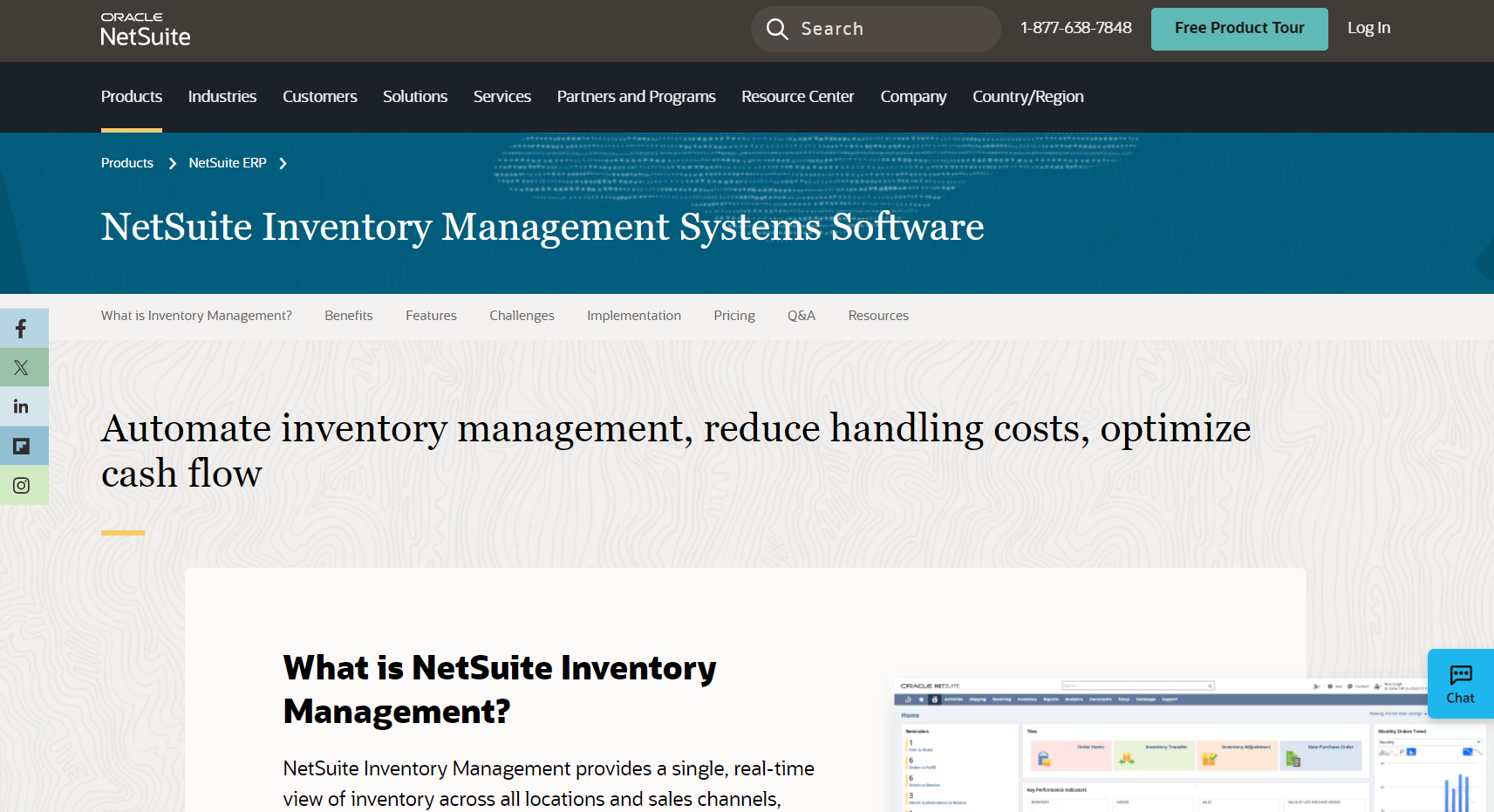The width and height of the screenshot is (1494, 812).
Task: Open the Country/Region menu
Action: click(x=1028, y=97)
